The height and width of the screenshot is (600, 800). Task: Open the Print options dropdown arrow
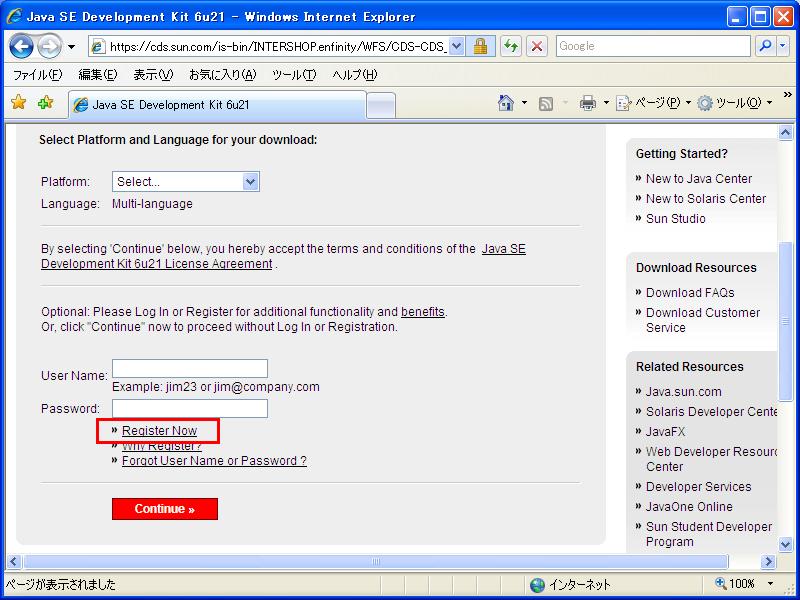point(606,103)
